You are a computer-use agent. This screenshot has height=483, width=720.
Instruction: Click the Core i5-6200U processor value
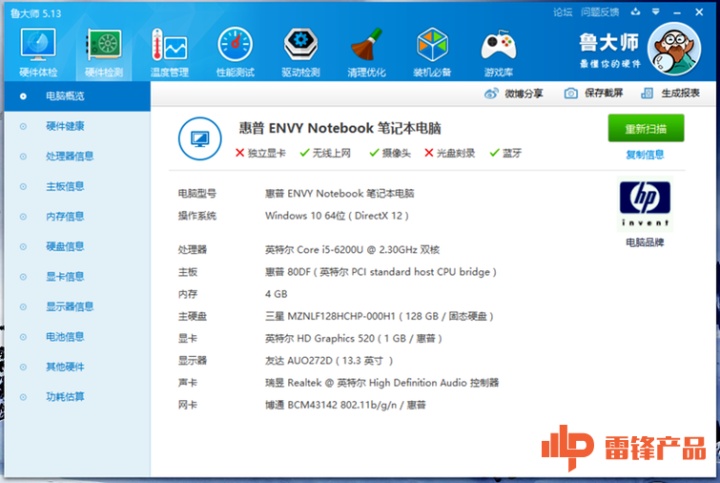pyautogui.click(x=352, y=250)
